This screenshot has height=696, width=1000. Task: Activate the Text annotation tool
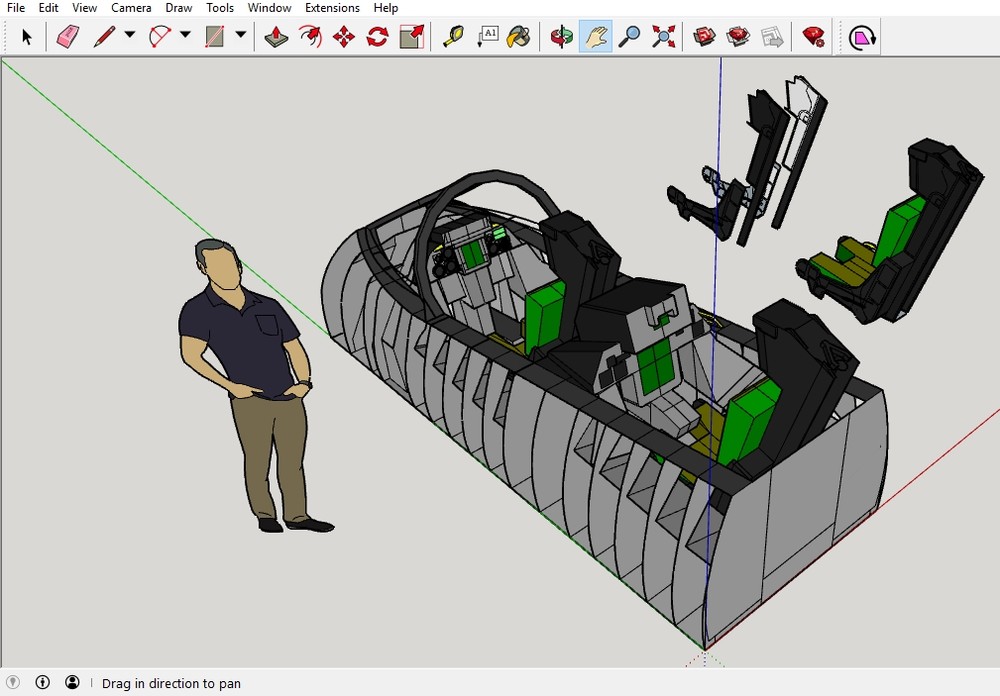click(488, 36)
